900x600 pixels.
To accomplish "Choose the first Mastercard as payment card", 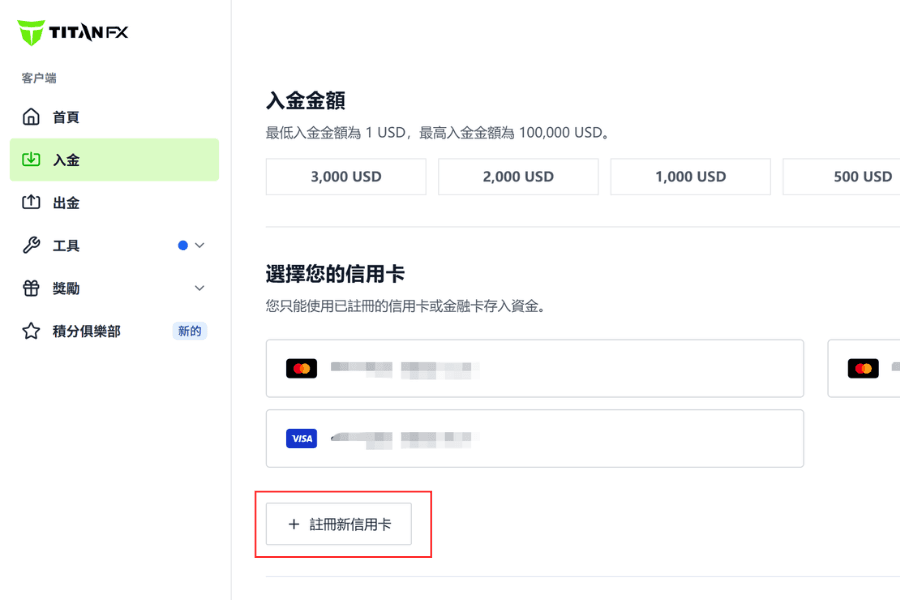I will coord(534,367).
